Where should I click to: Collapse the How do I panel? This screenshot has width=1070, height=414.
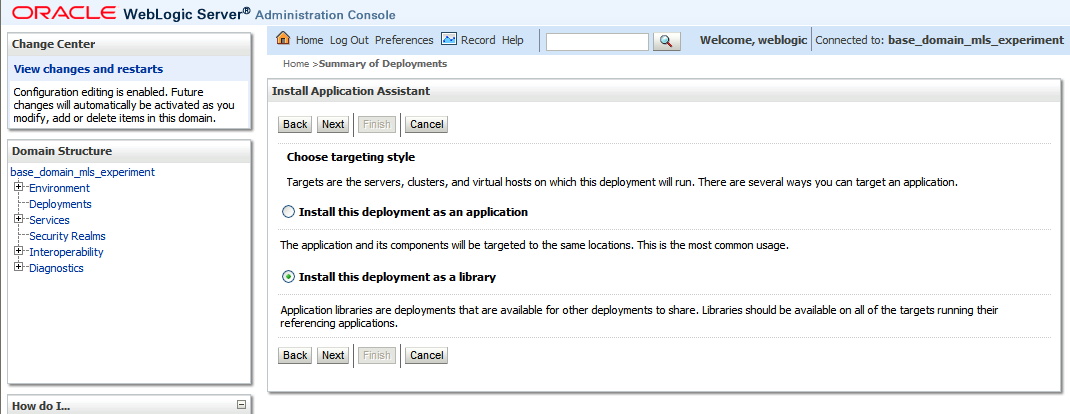(x=241, y=404)
